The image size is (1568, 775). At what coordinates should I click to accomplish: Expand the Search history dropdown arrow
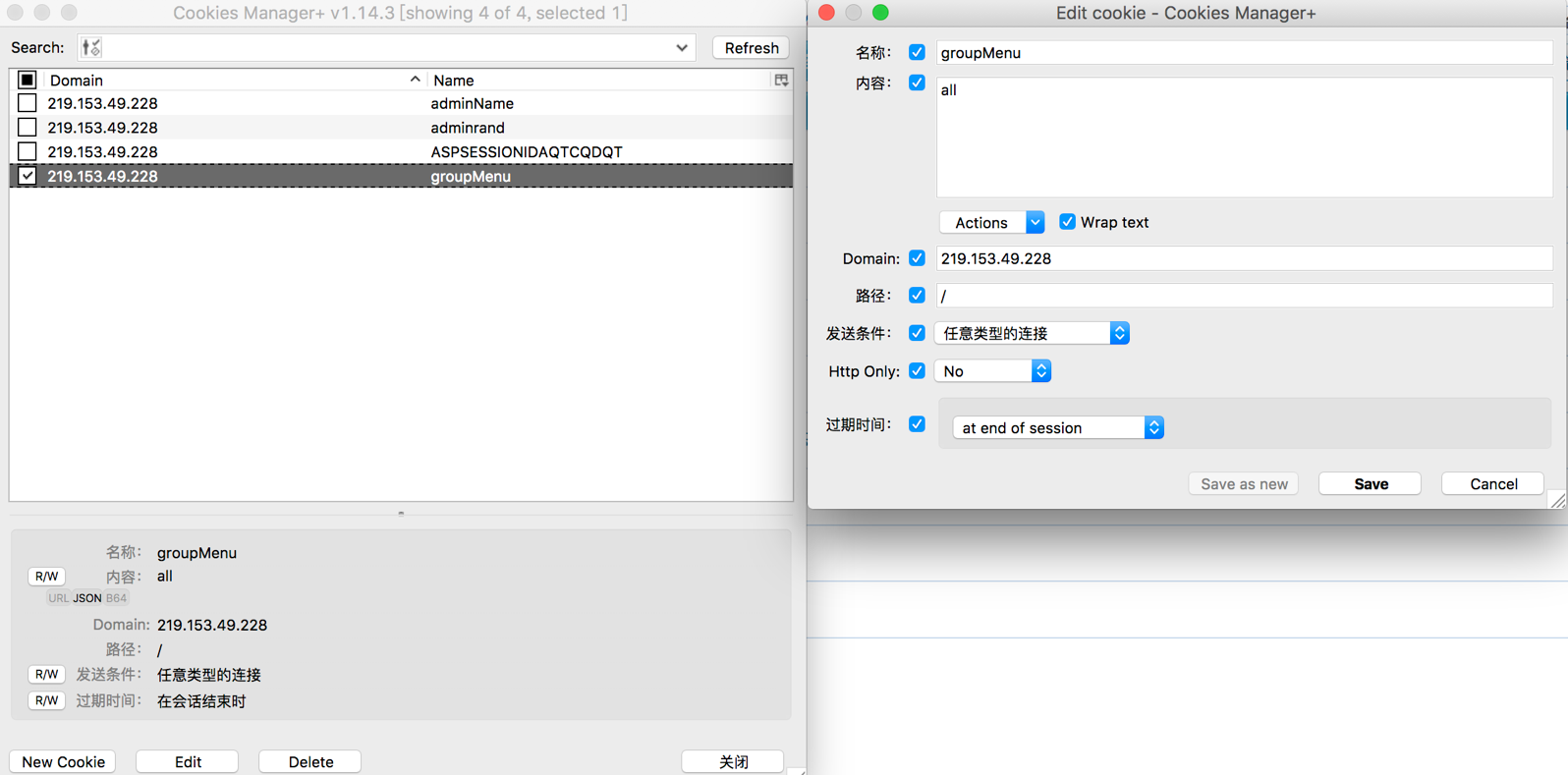click(x=682, y=47)
